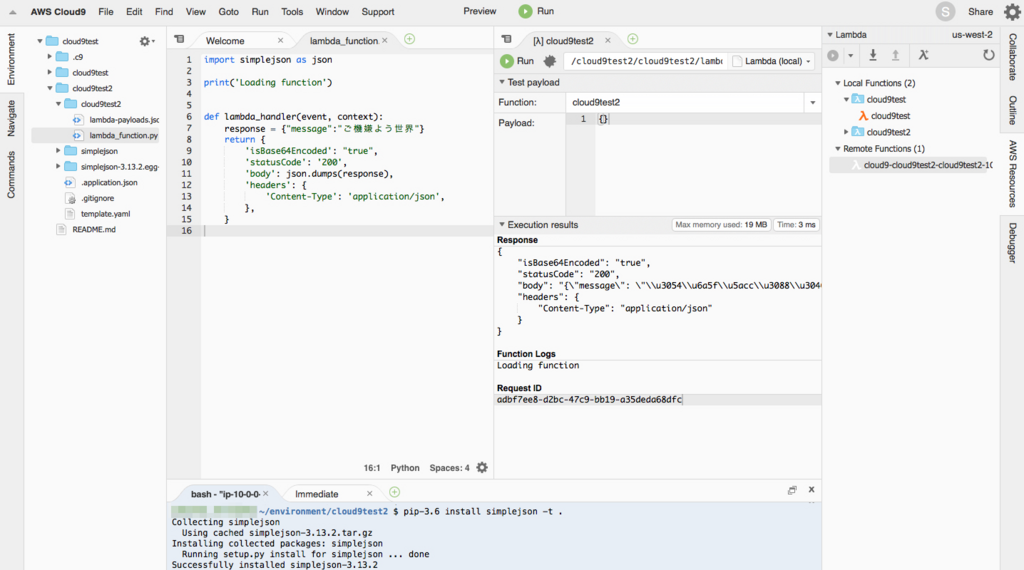Image resolution: width=1024 pixels, height=570 pixels.
Task: Expand cloud9test2 under Local Functions
Action: (846, 132)
